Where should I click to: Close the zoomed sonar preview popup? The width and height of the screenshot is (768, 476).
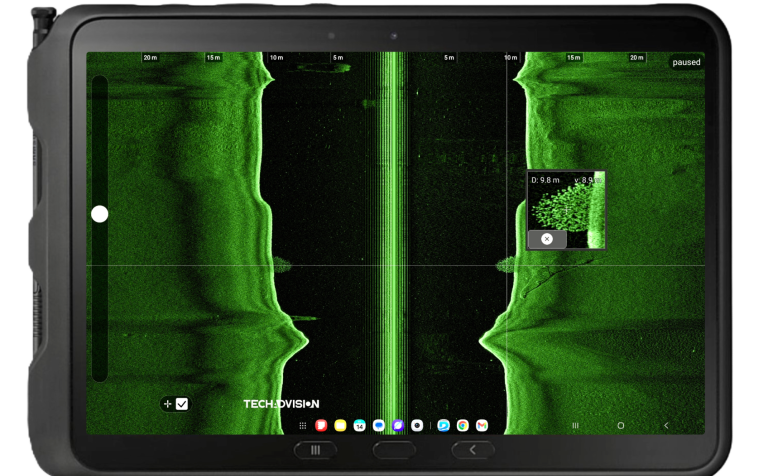pyautogui.click(x=546, y=239)
